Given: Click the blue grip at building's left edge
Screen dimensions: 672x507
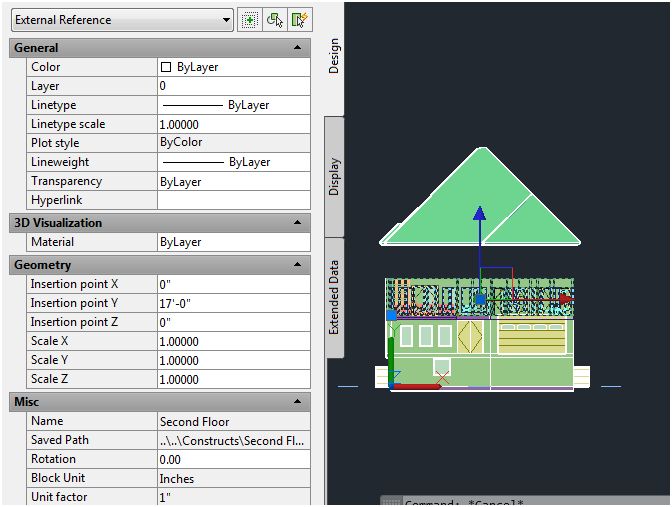Looking at the screenshot, I should (391, 315).
